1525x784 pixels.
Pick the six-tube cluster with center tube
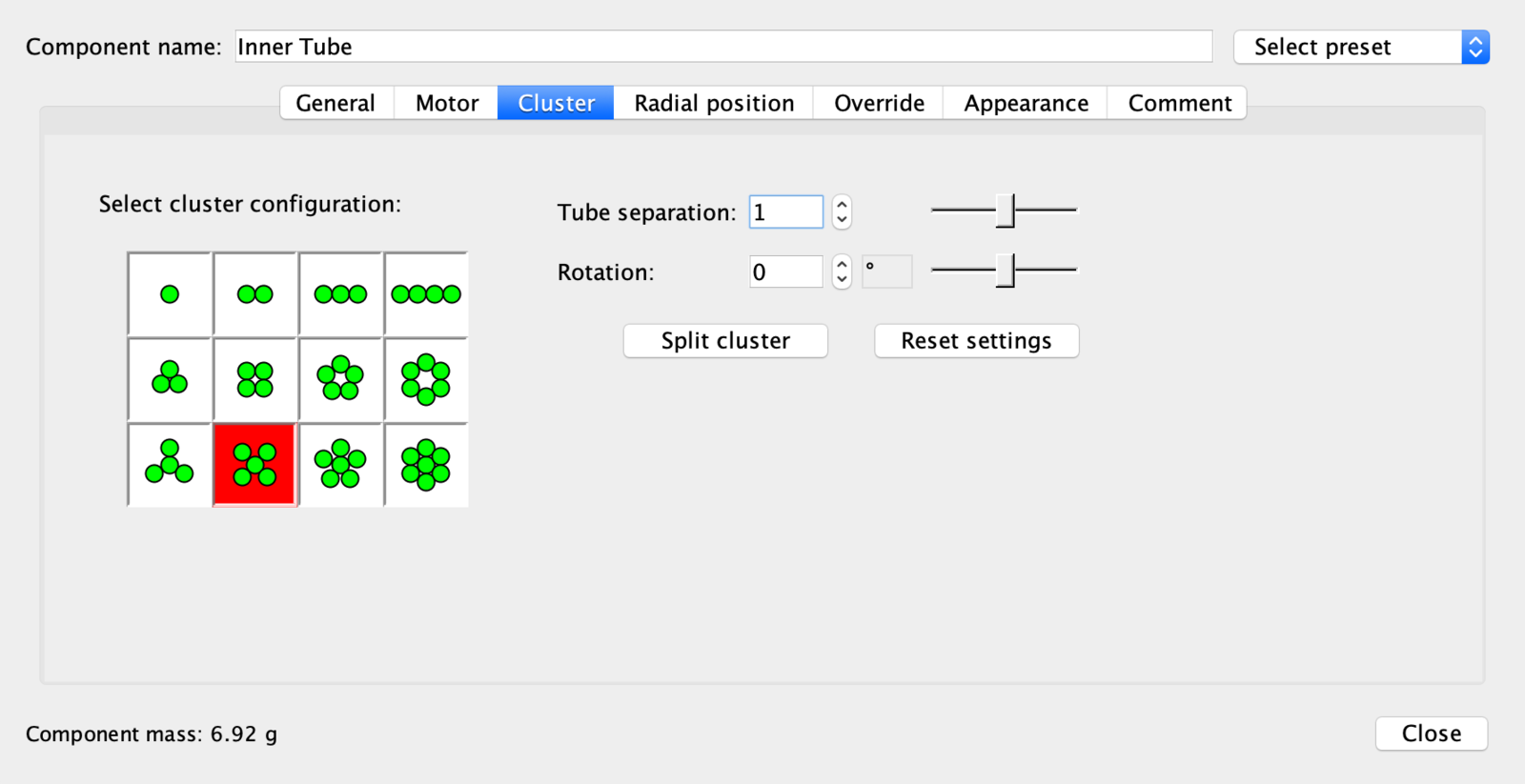(340, 465)
